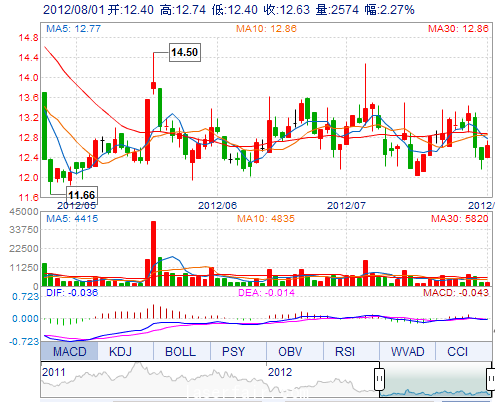Click the 2012/07 date axis label
Viewport: 495px width, 402px height.
[x=346, y=205]
